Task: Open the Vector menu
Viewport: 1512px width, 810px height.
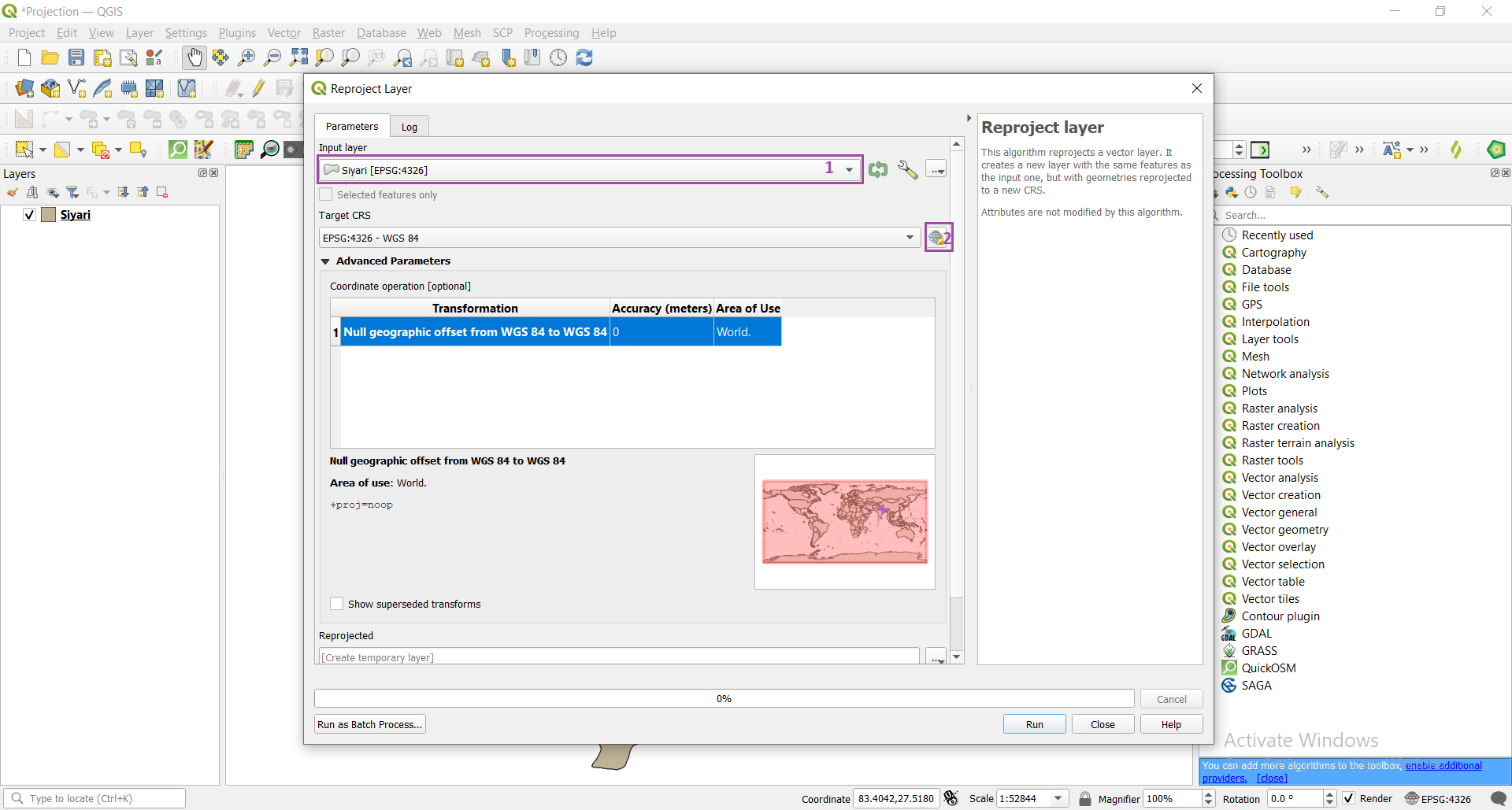Action: pyautogui.click(x=283, y=33)
